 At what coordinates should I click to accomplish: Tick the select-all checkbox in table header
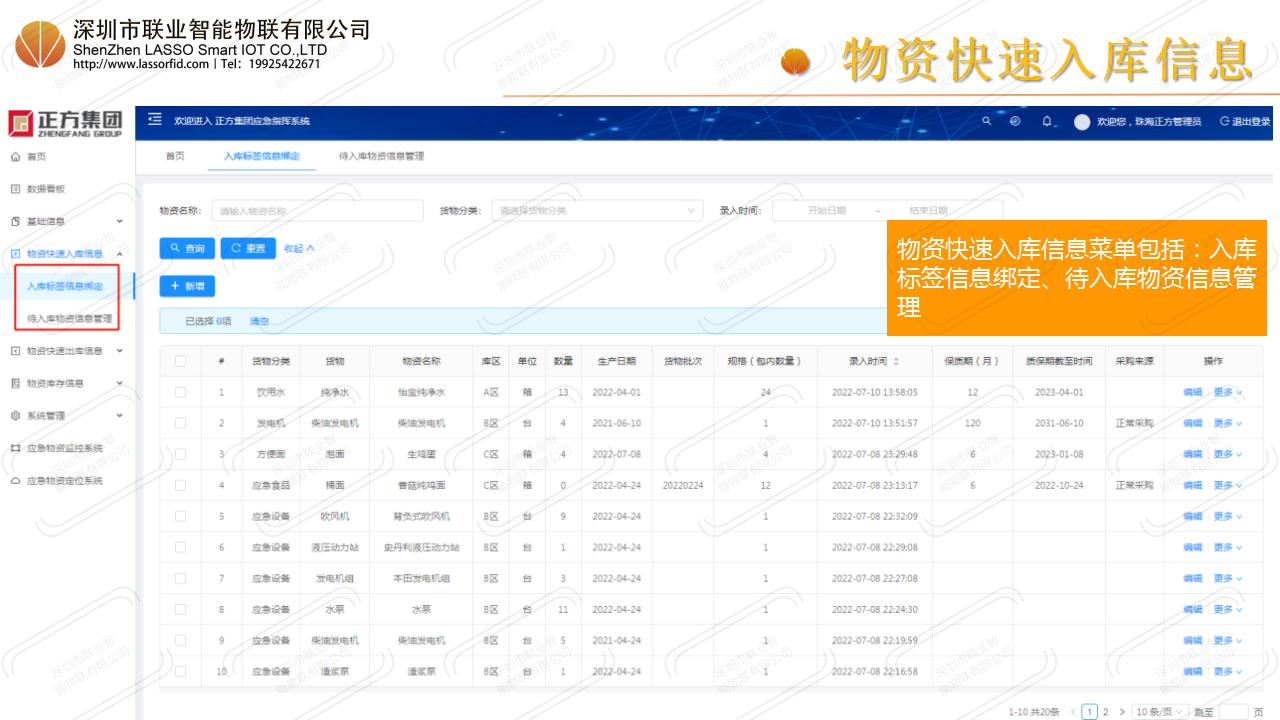coord(180,361)
